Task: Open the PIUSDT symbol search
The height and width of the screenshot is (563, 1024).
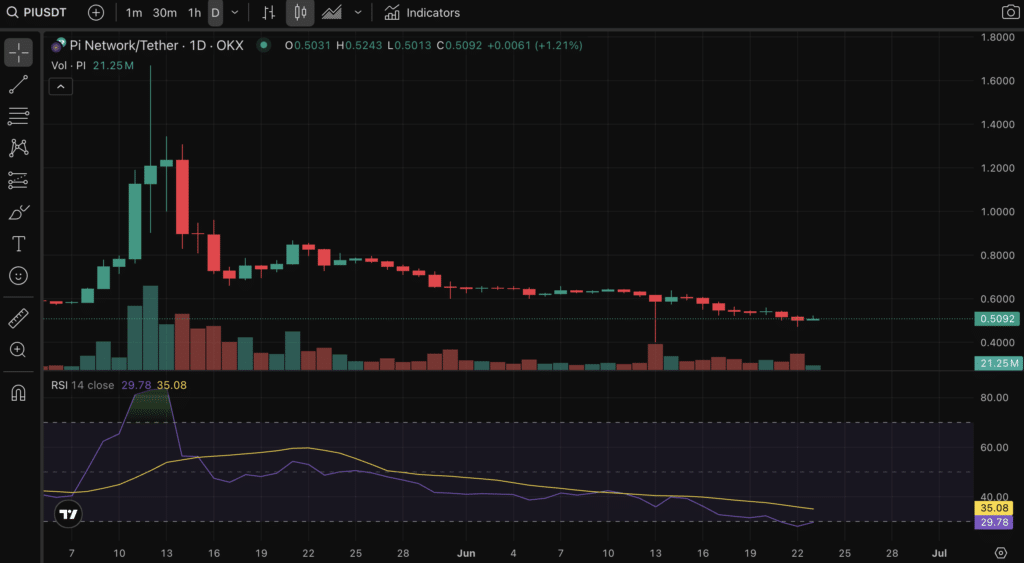Action: click(x=37, y=12)
